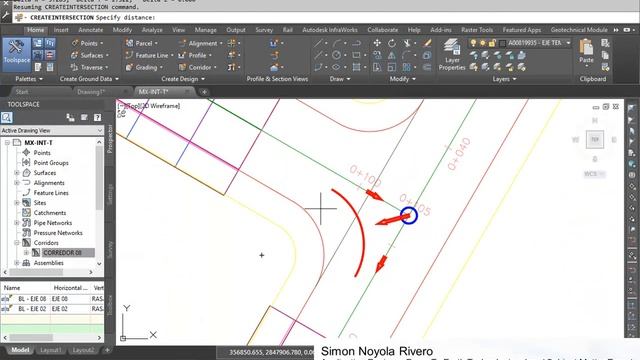Select the Trim scissors tool
The height and width of the screenshot is (360, 640).
pyautogui.click(x=407, y=43)
